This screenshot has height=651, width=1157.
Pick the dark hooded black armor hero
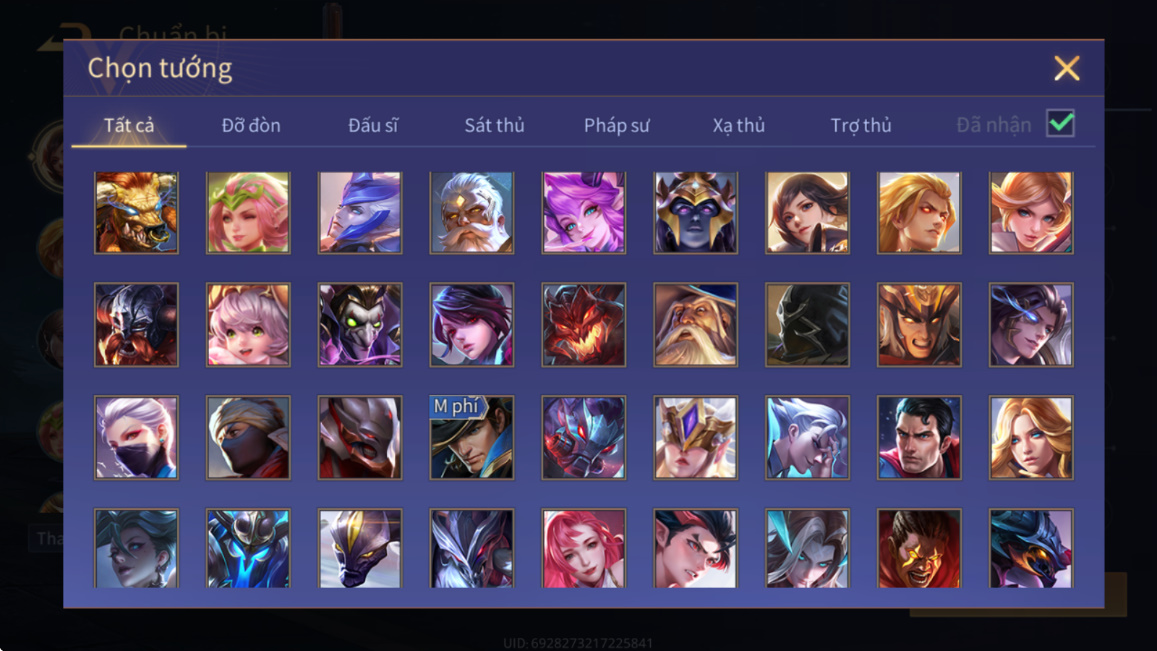coord(807,325)
